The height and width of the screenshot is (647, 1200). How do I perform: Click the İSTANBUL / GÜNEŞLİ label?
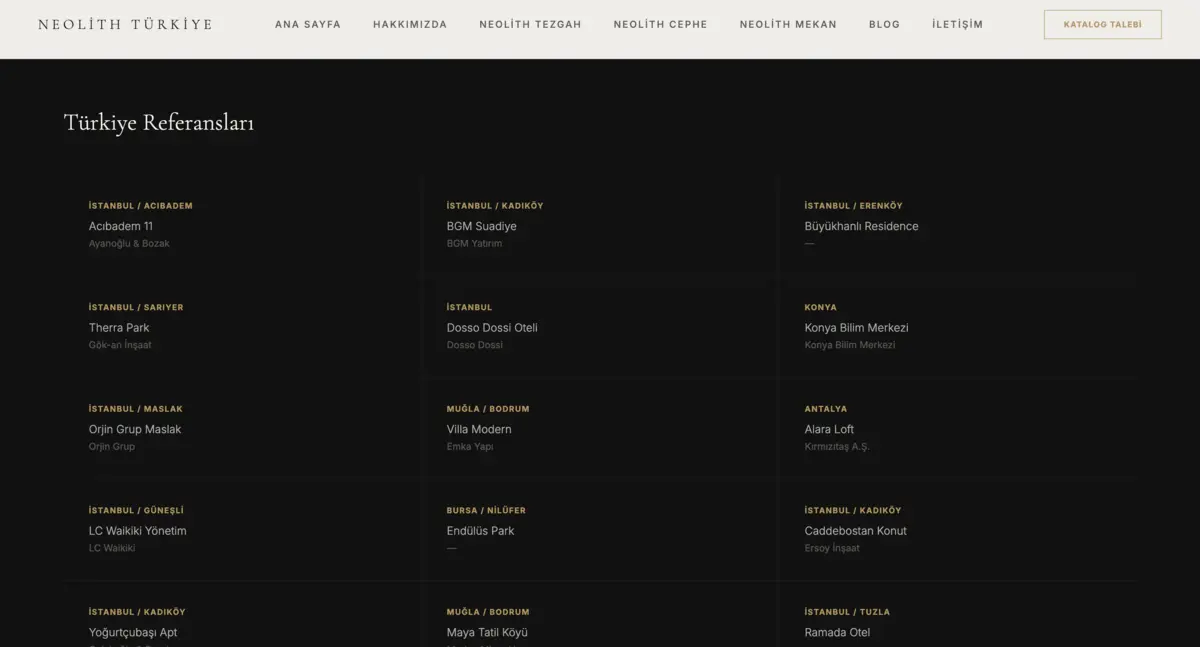pos(136,511)
